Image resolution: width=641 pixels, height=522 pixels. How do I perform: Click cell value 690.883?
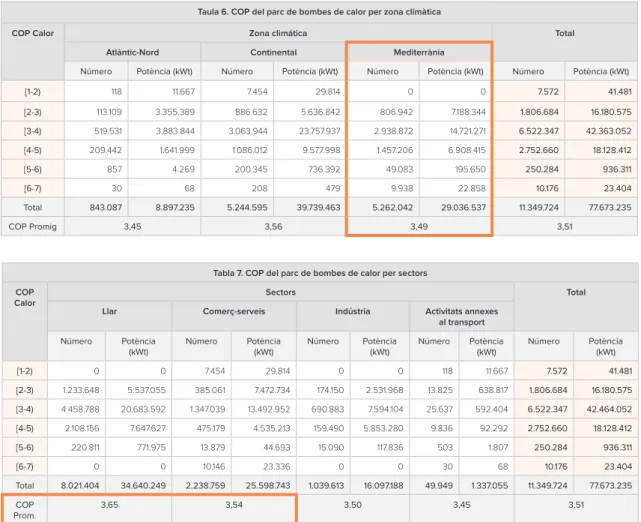point(327,409)
